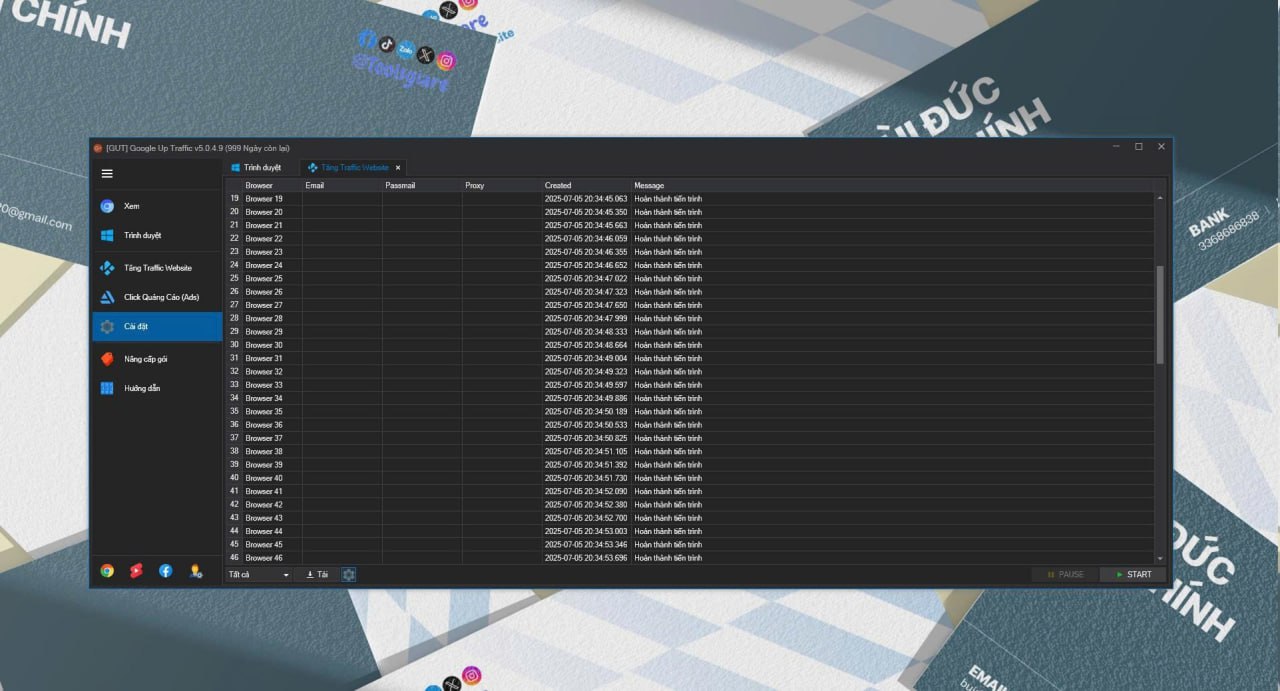The width and height of the screenshot is (1280, 691).
Task: Click the icon on Tăng Traffic Website tab
Action: point(313,168)
